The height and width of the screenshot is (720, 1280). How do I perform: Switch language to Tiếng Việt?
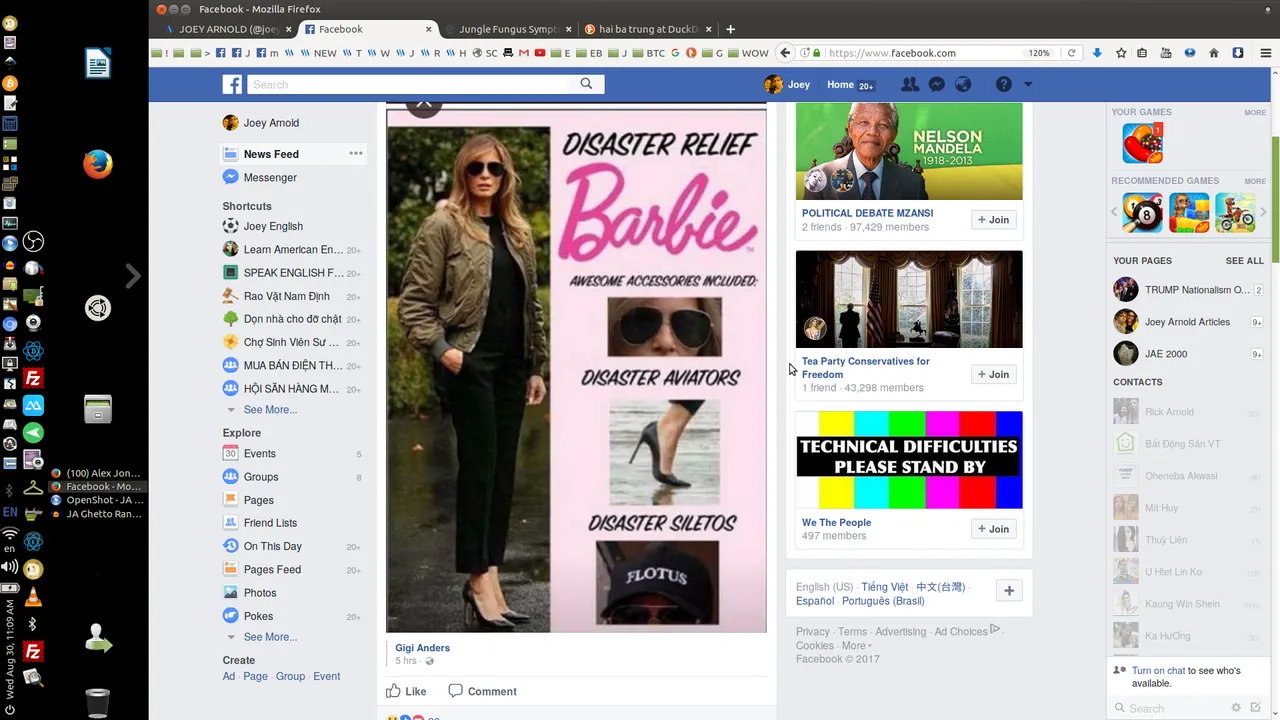click(885, 587)
